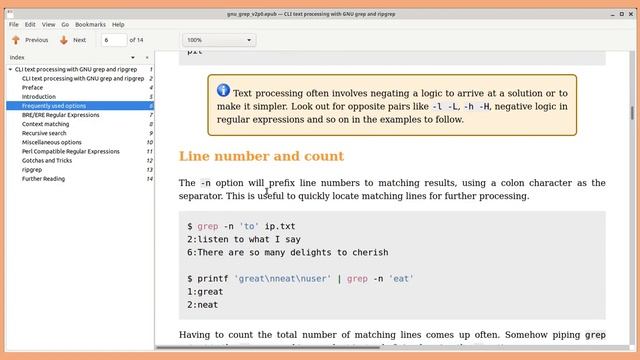Viewport: 640px width, 360px height.
Task: Close the Index sidebar panel
Action: (147, 58)
